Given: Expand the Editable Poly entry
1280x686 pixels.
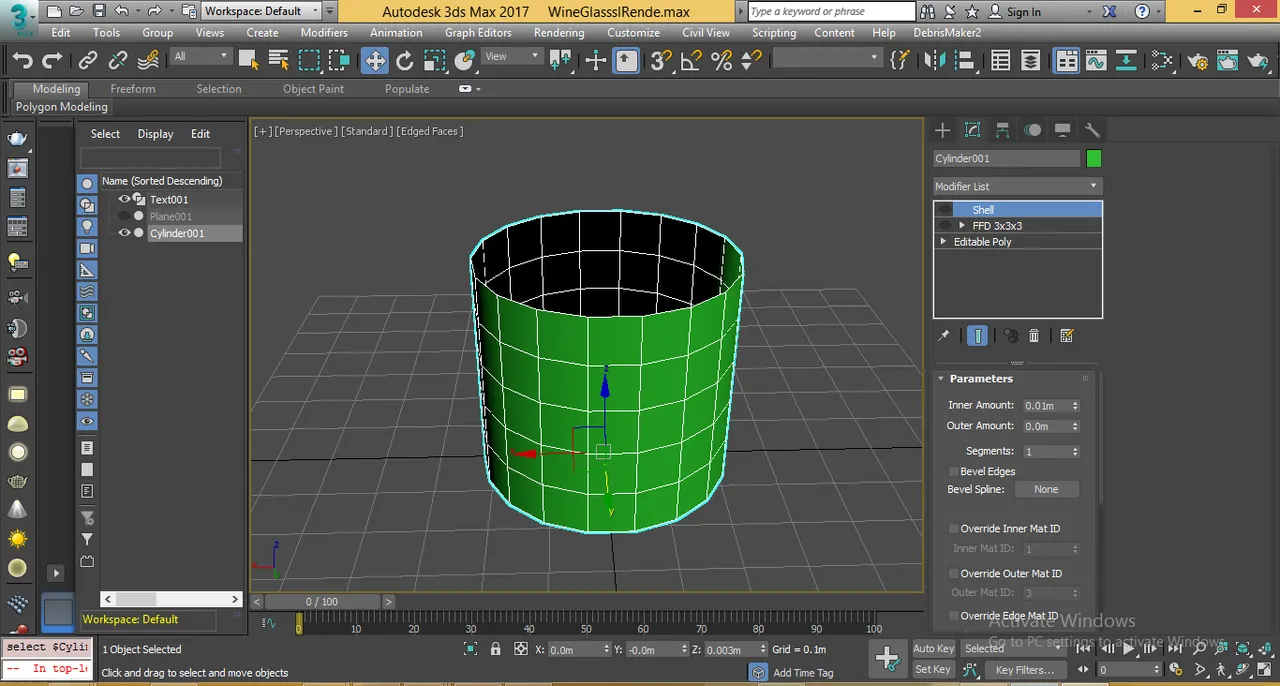Looking at the screenshot, I should pyautogui.click(x=943, y=242).
